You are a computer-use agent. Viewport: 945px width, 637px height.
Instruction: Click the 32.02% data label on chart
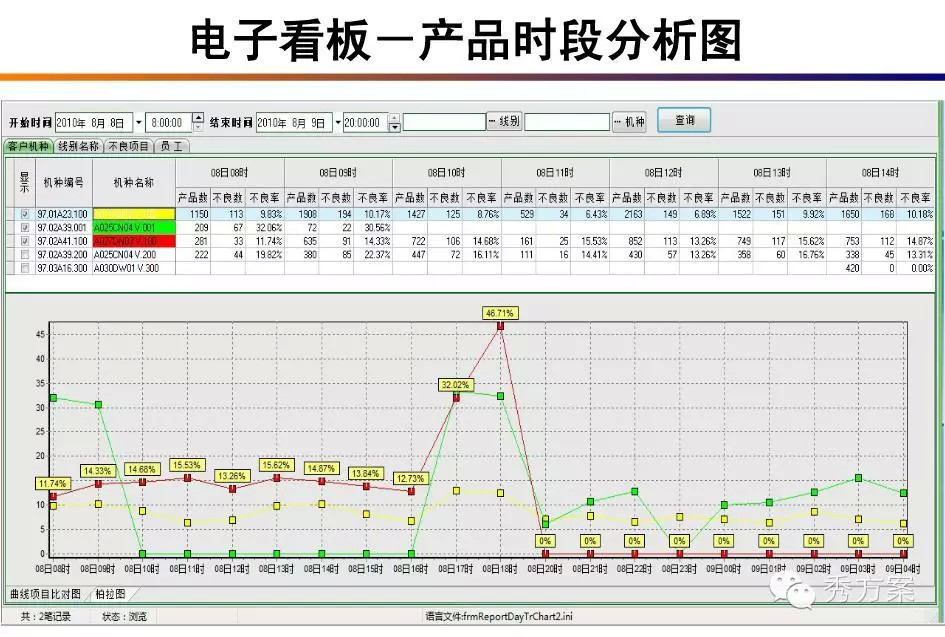[456, 384]
